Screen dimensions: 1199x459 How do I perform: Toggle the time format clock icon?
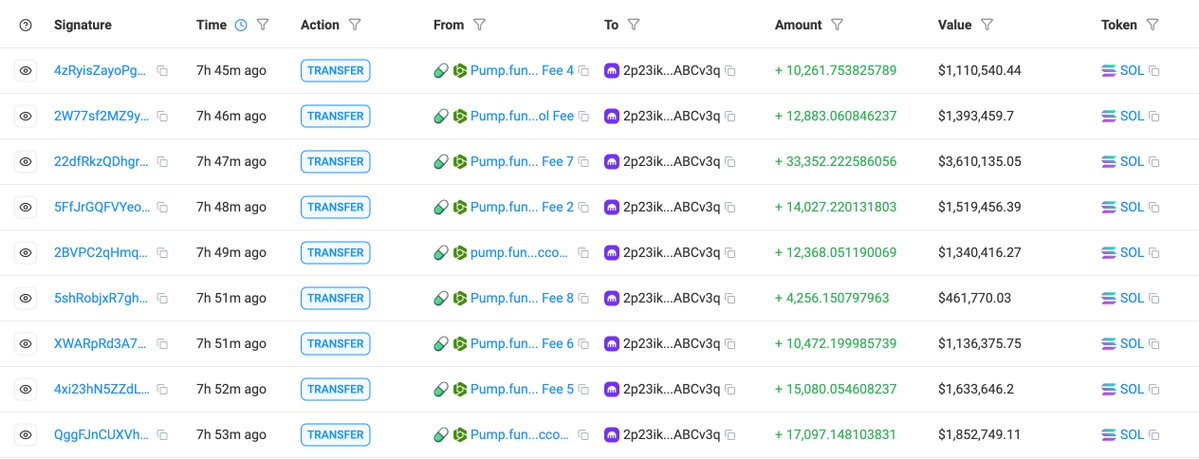pyautogui.click(x=241, y=25)
